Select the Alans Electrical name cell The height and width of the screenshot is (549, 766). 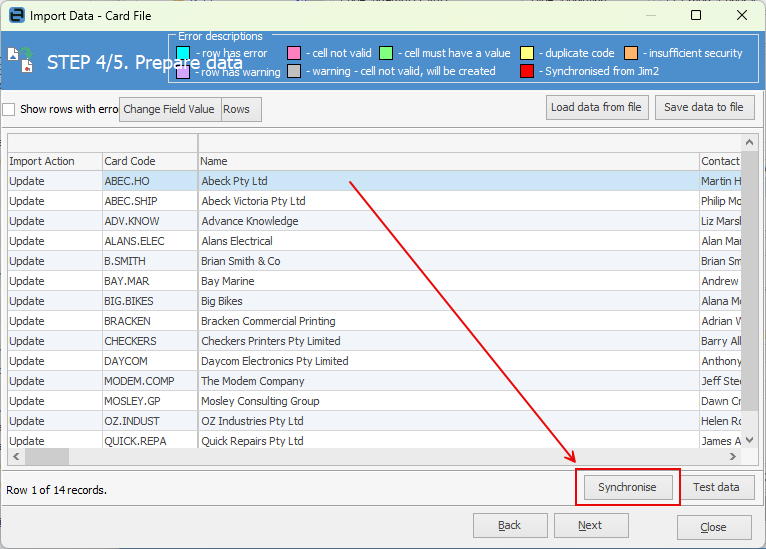click(448, 241)
